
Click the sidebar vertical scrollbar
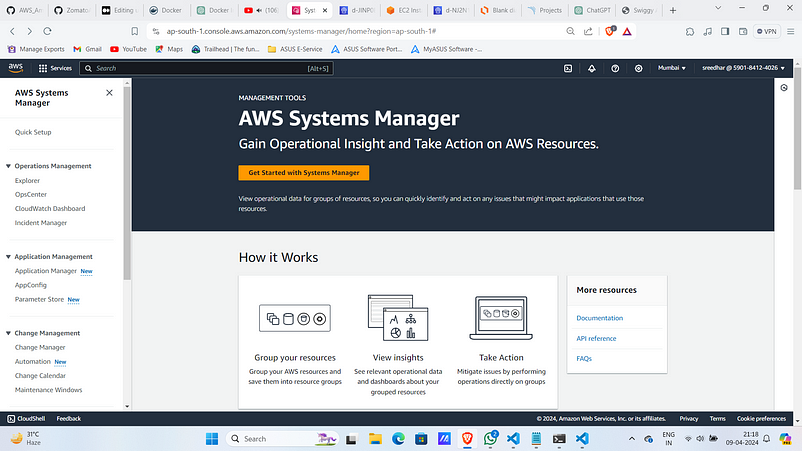coord(127,184)
